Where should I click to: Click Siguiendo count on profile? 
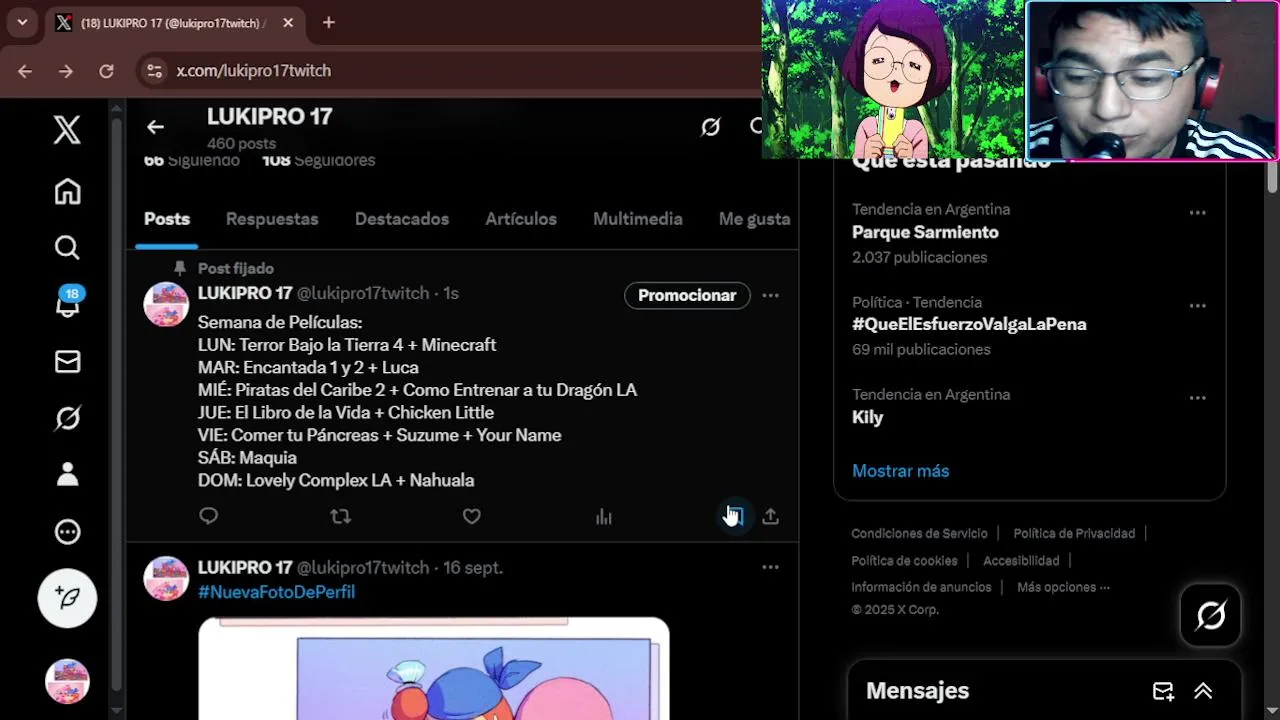(192, 160)
